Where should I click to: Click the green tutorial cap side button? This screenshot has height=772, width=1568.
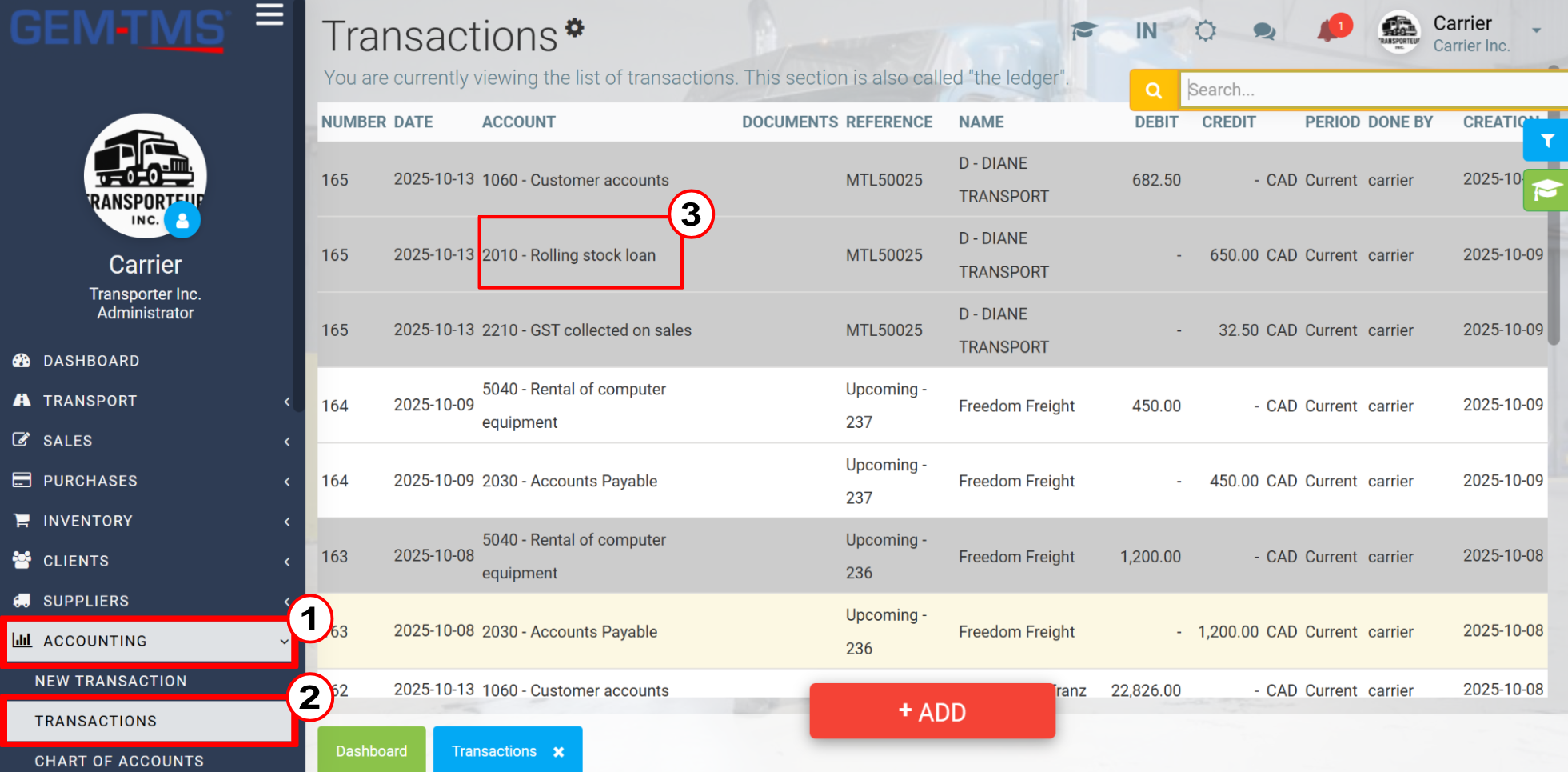[1546, 190]
